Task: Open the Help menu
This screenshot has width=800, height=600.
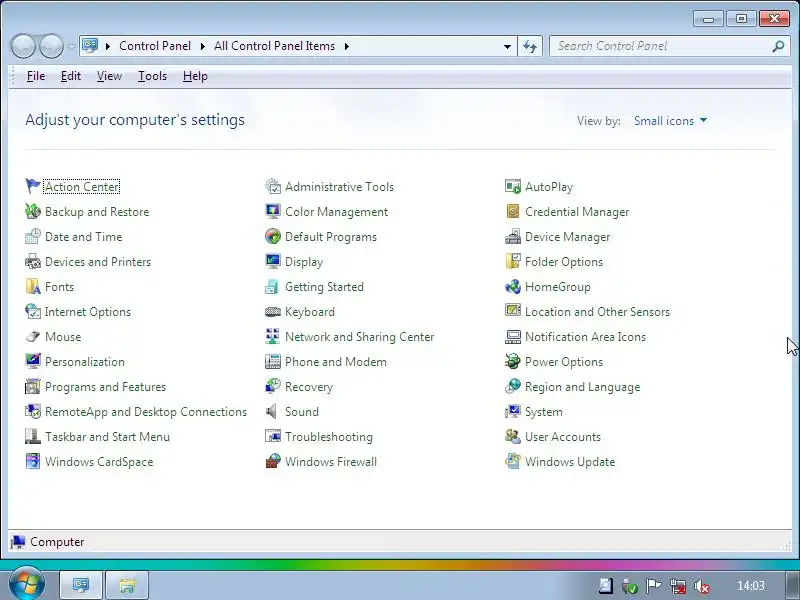Action: click(x=195, y=76)
